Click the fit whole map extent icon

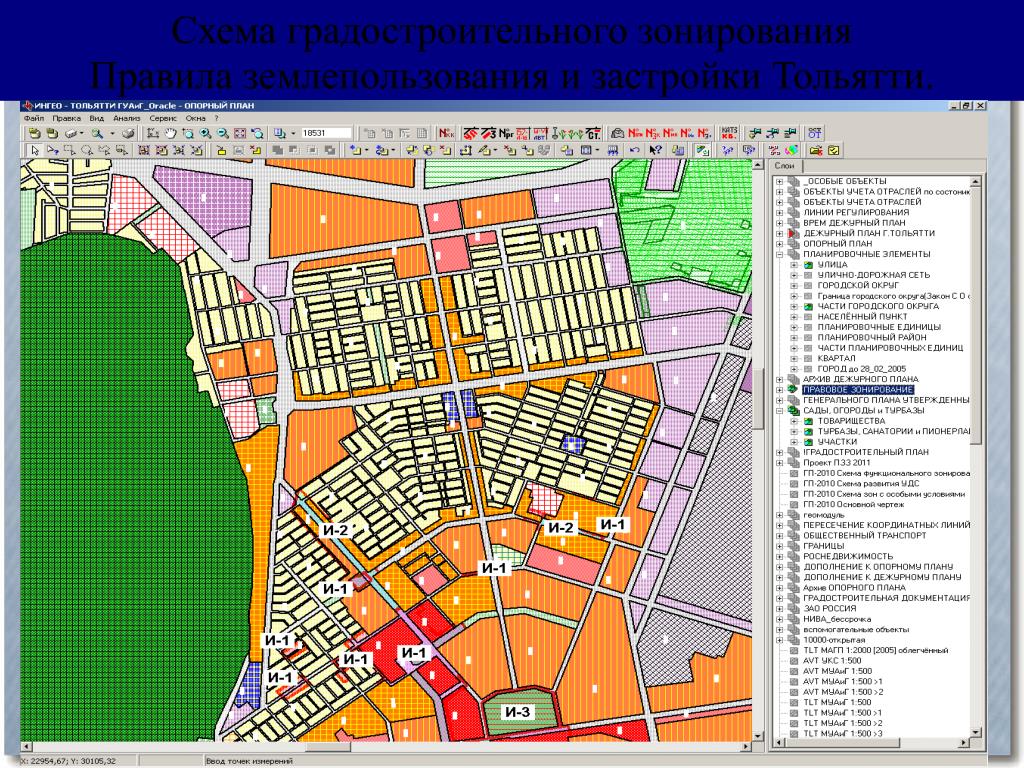click(240, 133)
